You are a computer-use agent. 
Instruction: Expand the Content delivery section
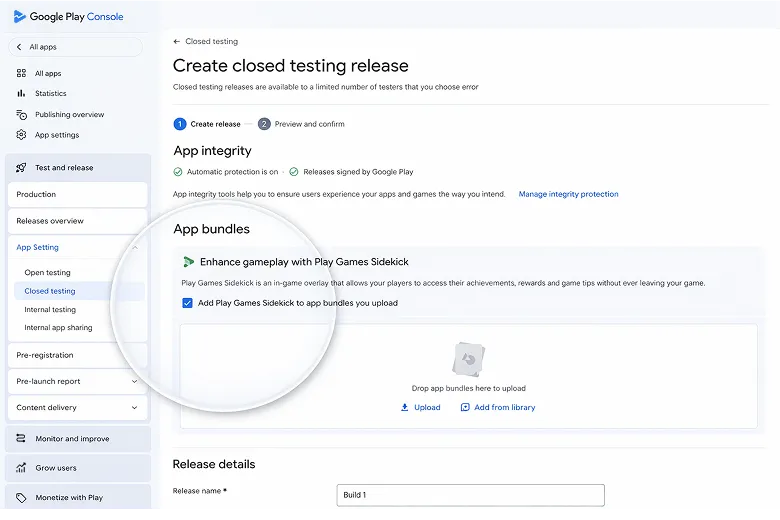[134, 408]
